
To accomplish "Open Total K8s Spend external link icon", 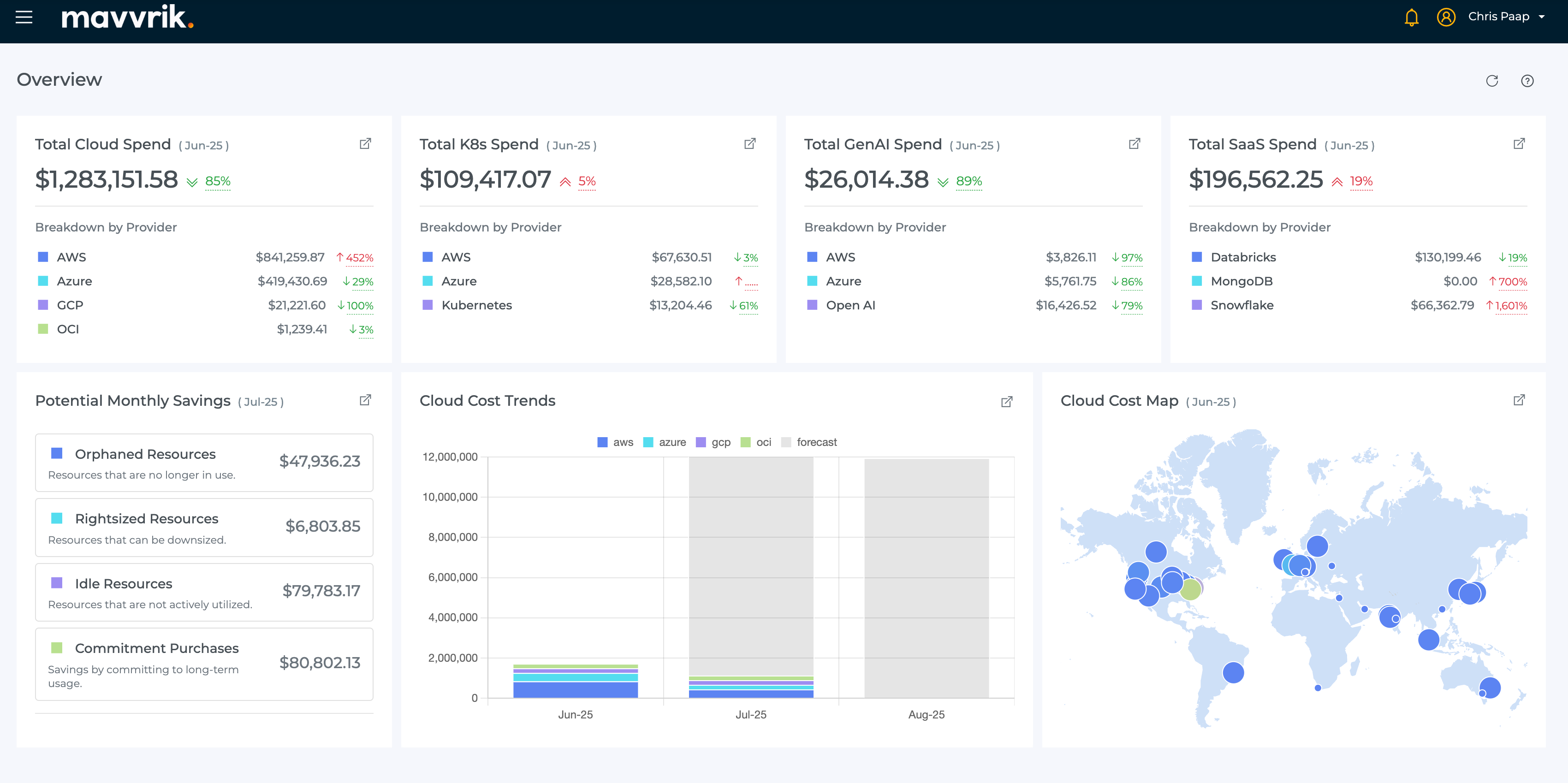I will [x=750, y=144].
